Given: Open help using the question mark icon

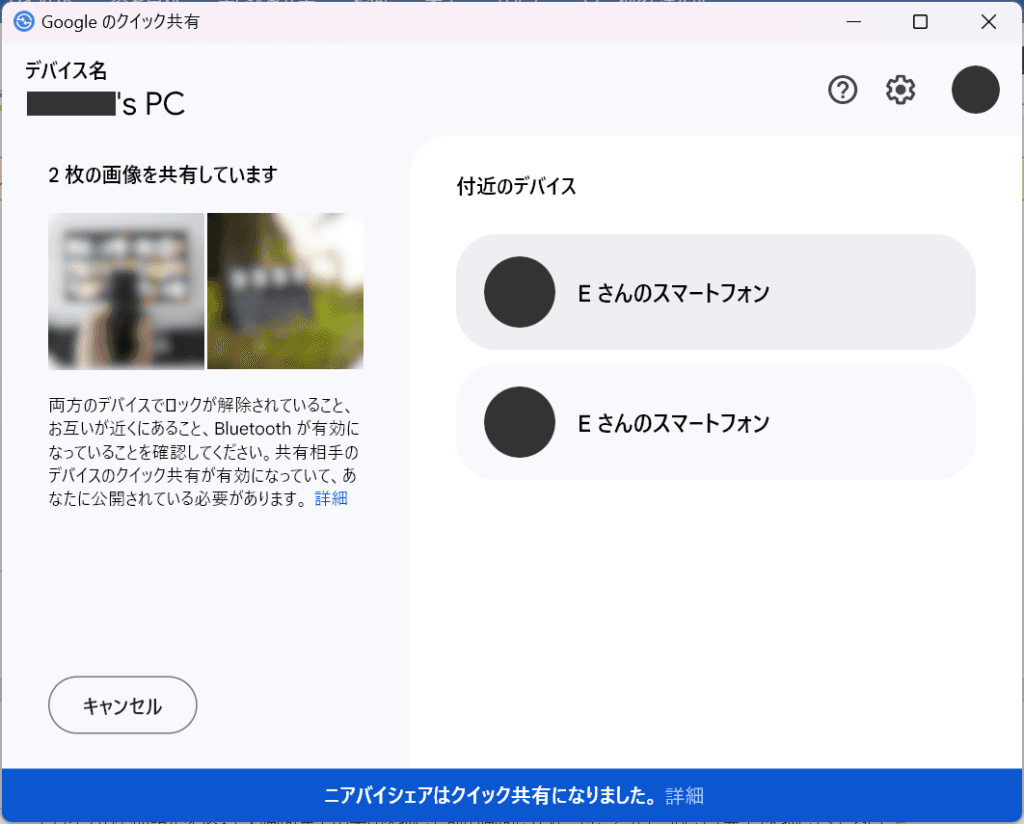Looking at the screenshot, I should click(843, 89).
